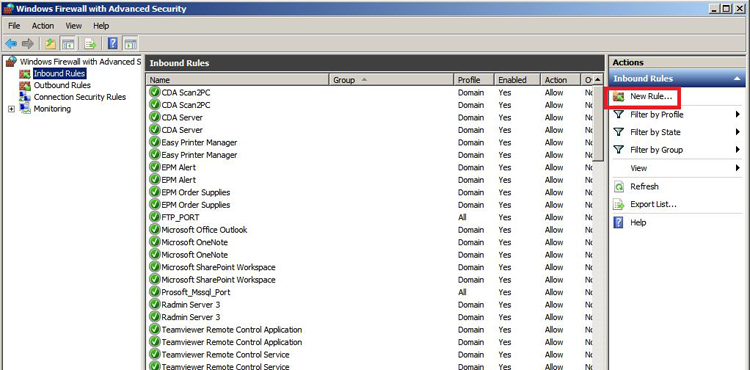Open the Filter by Profile submenu arrow
This screenshot has width=750, height=370.
coord(738,115)
